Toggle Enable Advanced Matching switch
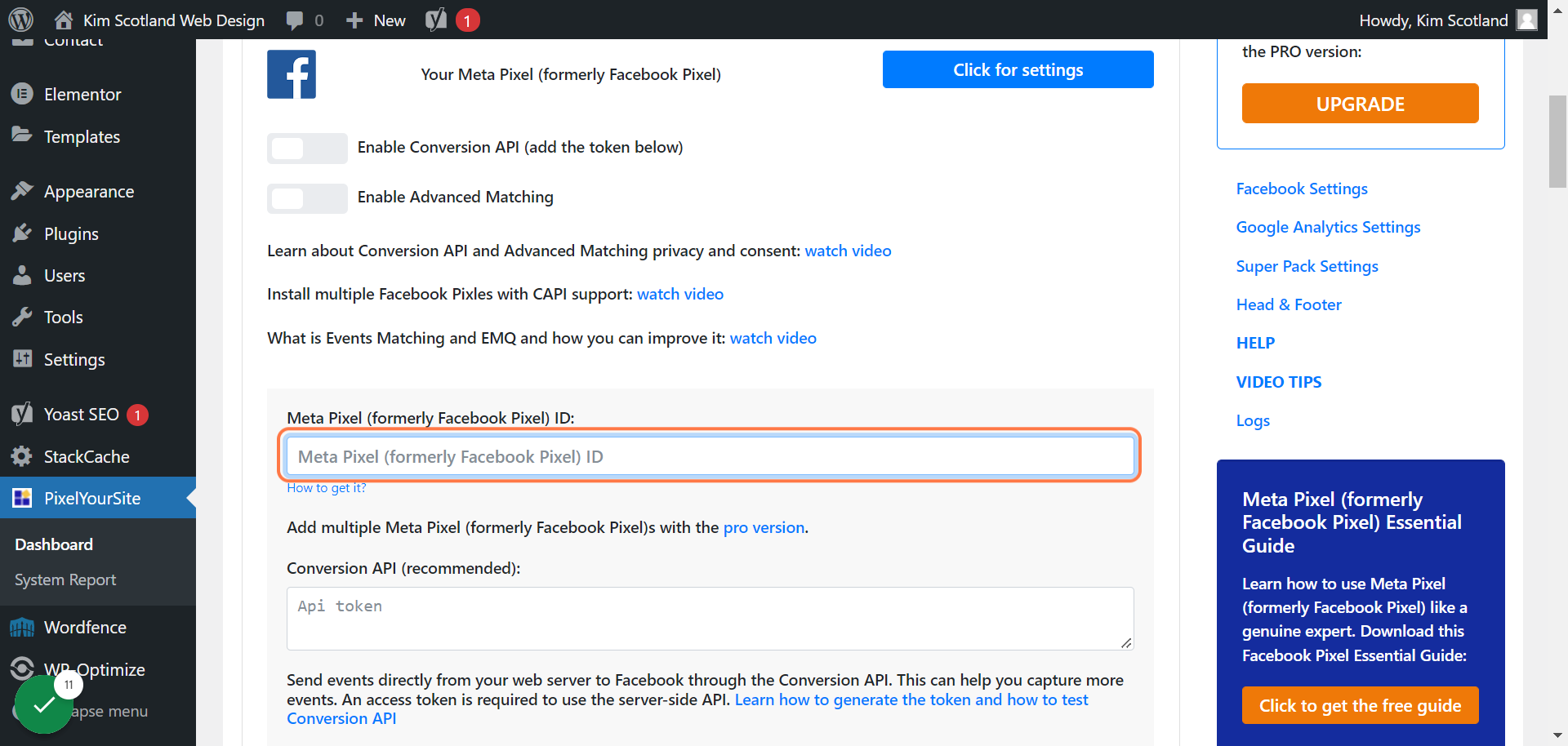 click(x=307, y=198)
